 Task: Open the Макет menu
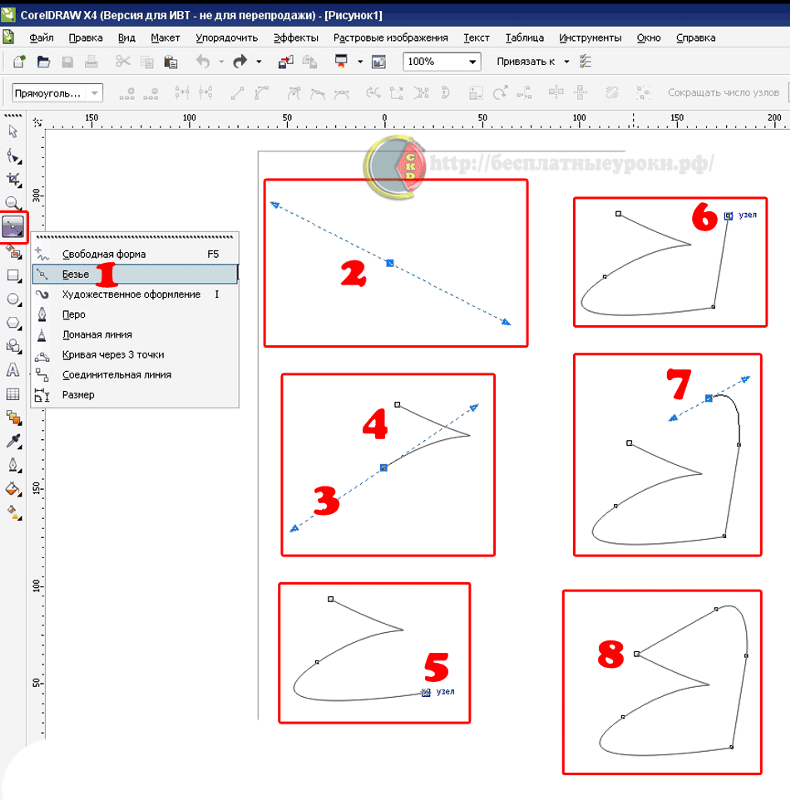(x=165, y=38)
